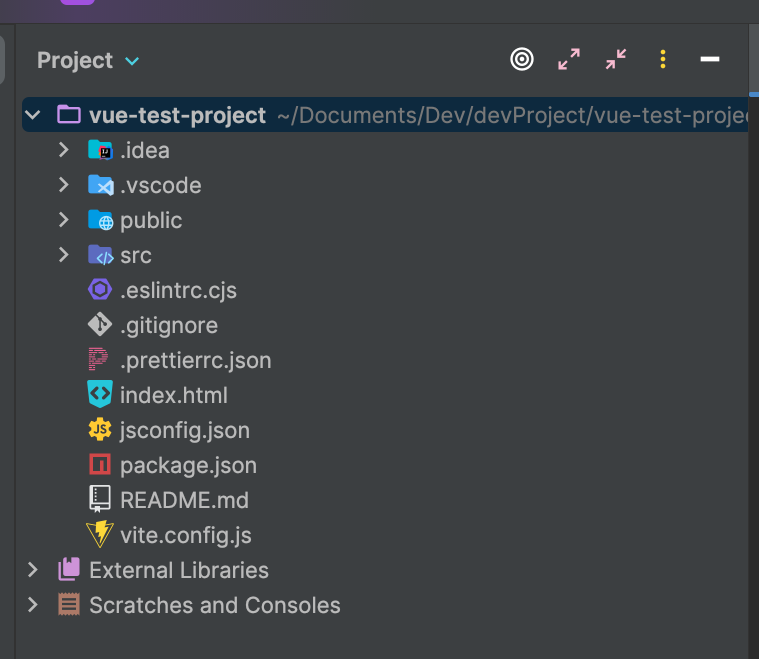
Task: Select the .vscode folder name
Action: click(161, 185)
